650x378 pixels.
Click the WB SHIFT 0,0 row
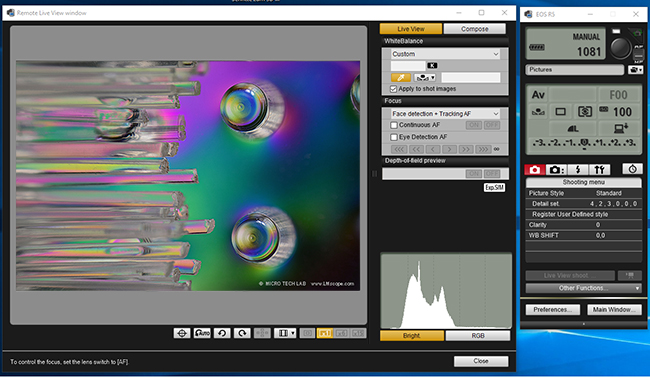click(x=584, y=235)
